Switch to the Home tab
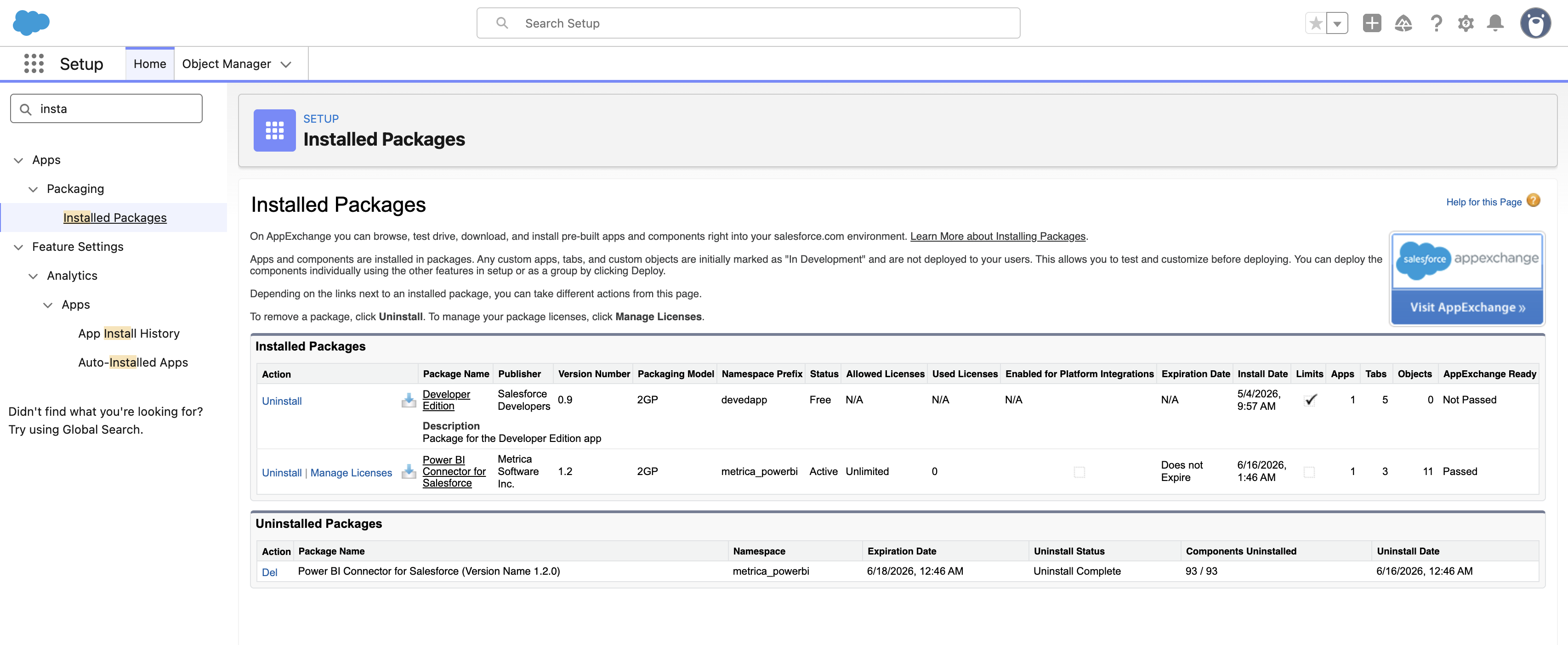This screenshot has height=645, width=1568. point(150,64)
